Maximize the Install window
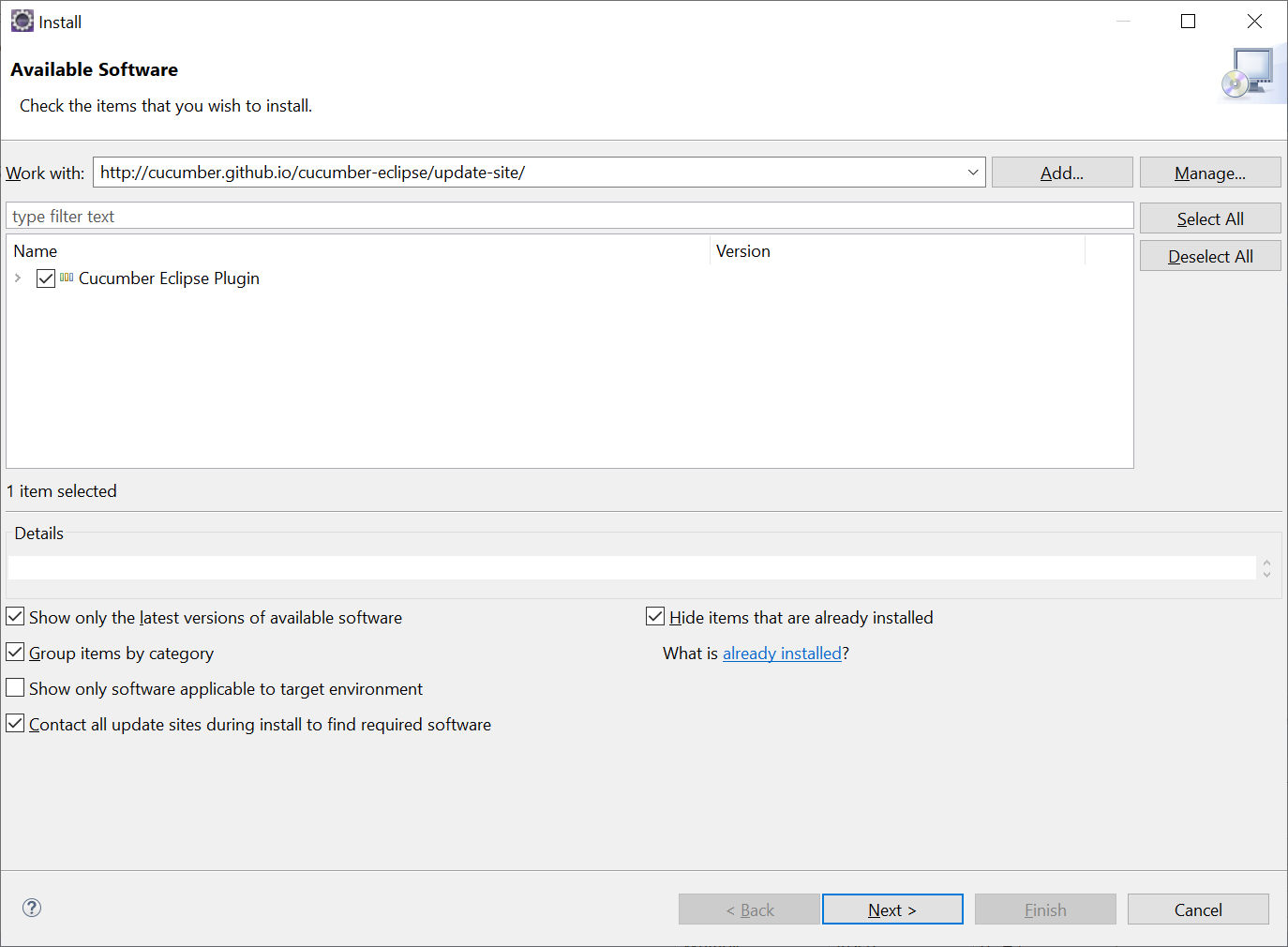Image resolution: width=1288 pixels, height=947 pixels. (1189, 22)
